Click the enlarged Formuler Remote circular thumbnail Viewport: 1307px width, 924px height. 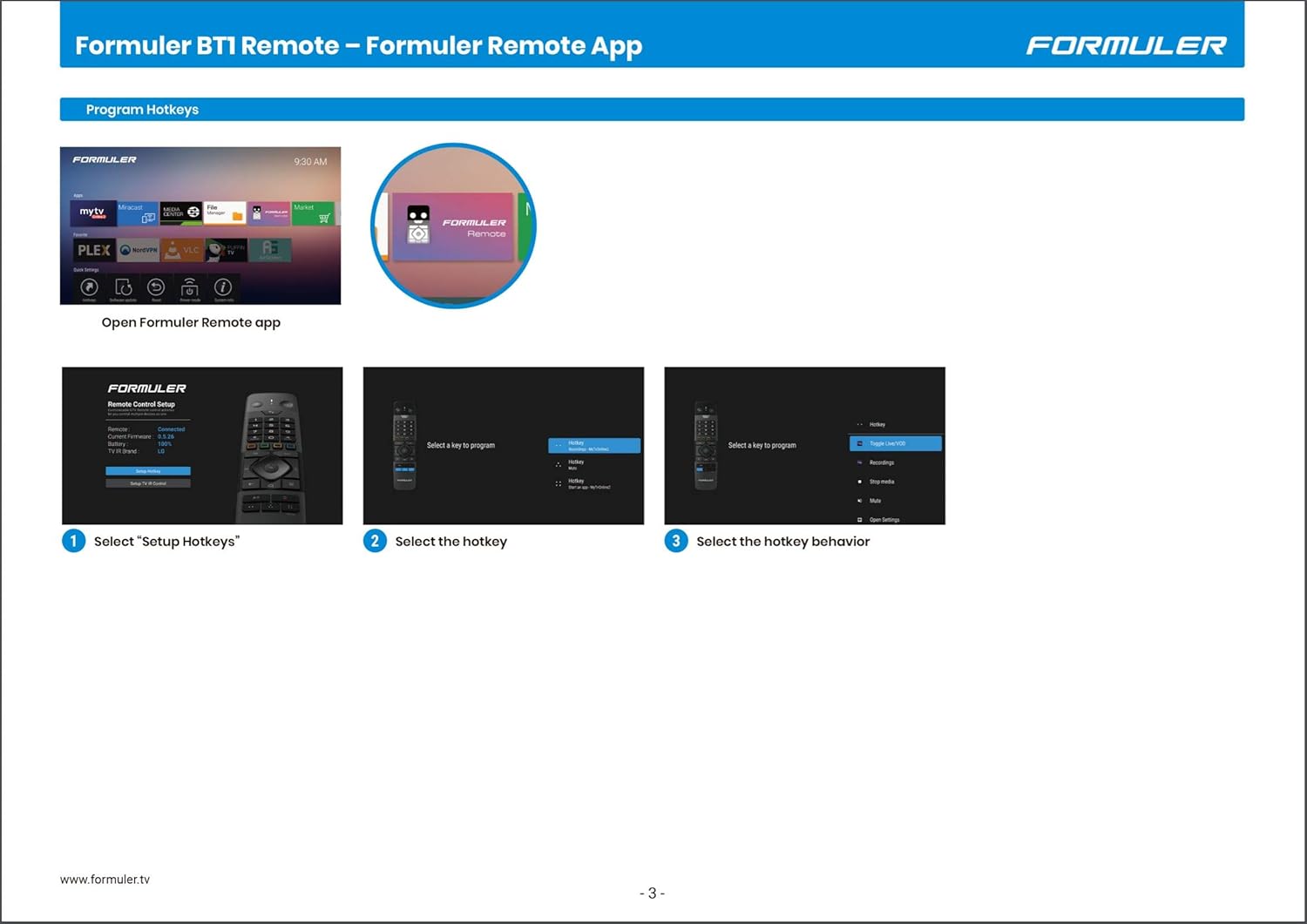pos(453,226)
